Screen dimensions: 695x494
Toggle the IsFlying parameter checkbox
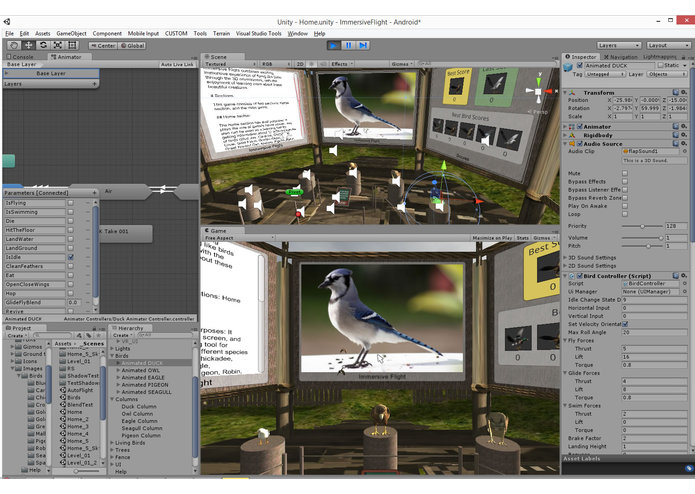70,203
